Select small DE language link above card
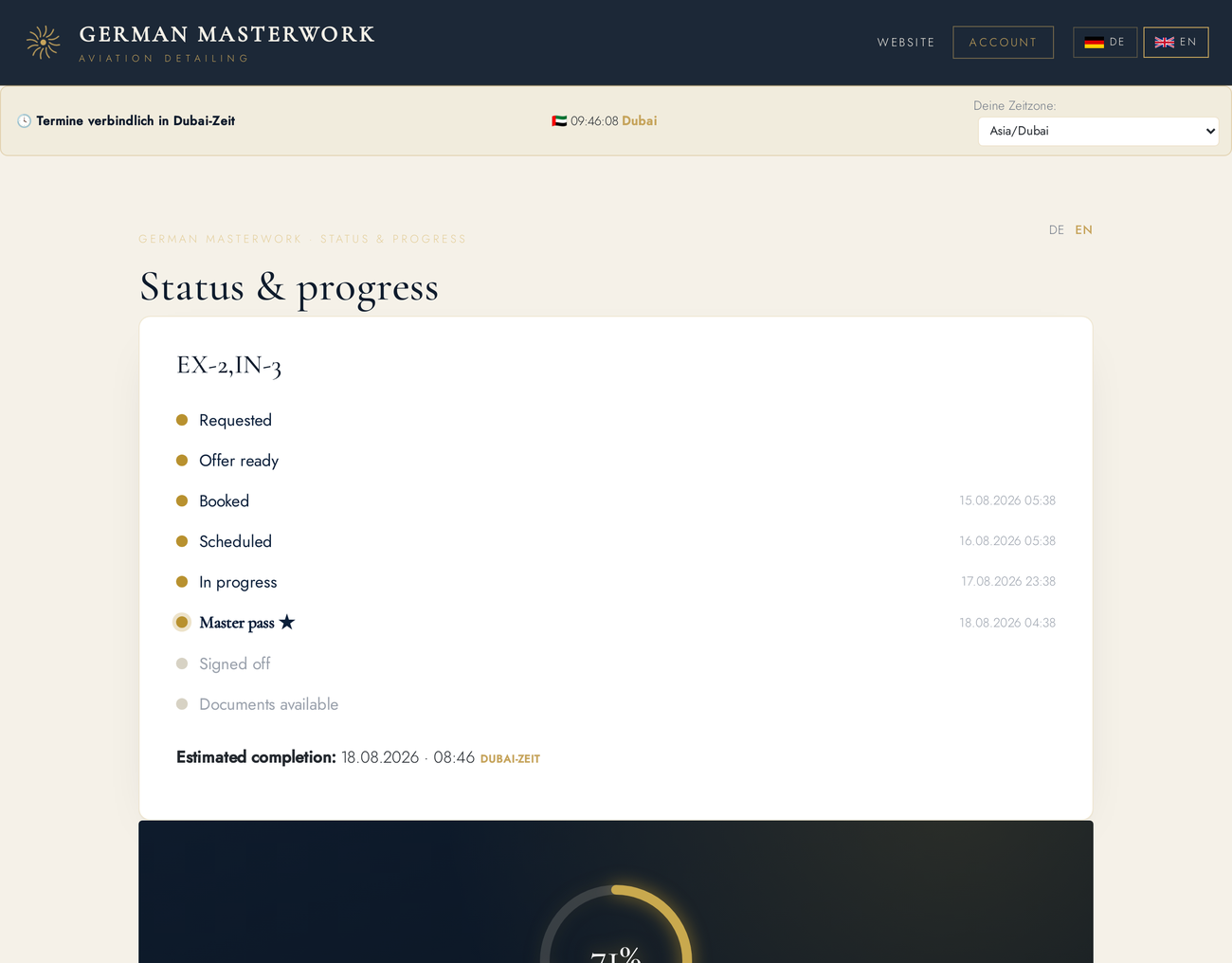Viewport: 1232px width, 963px height. pyautogui.click(x=1057, y=230)
